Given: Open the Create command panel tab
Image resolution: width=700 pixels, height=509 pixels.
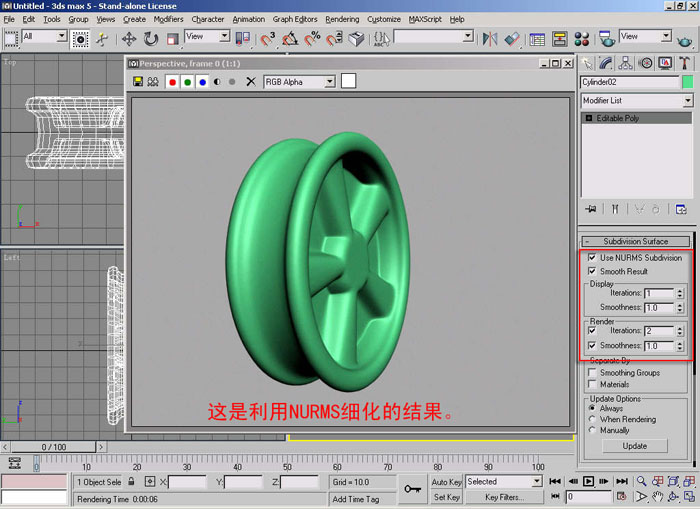Looking at the screenshot, I should pyautogui.click(x=587, y=63).
